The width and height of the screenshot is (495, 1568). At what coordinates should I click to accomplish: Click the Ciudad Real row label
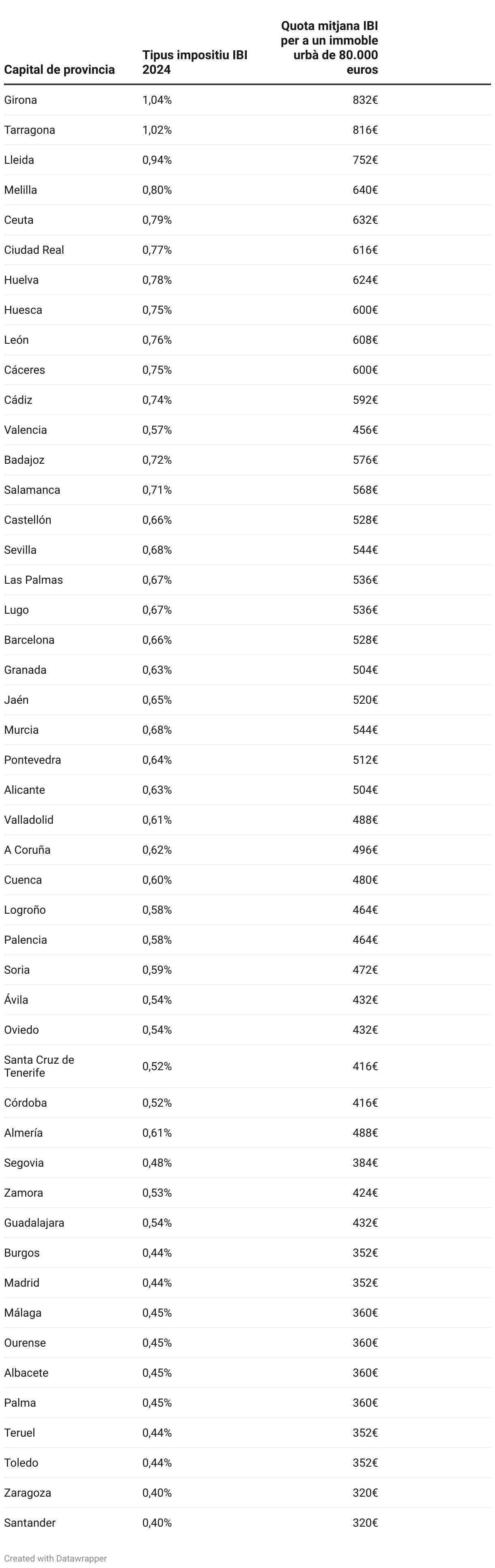coord(34,250)
